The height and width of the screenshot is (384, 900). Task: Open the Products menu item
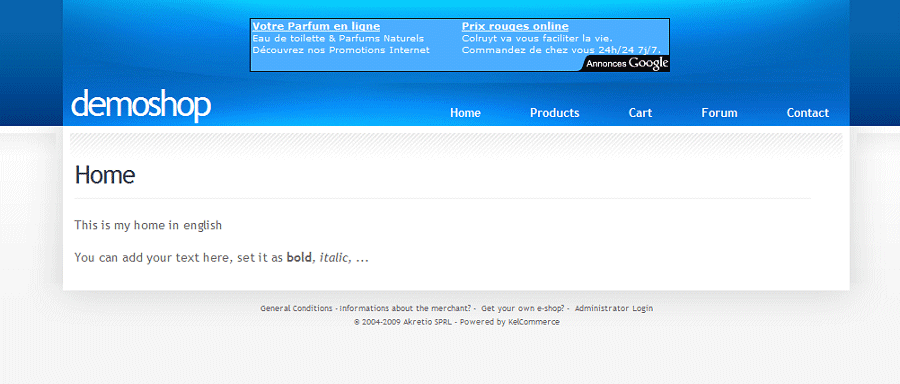coord(554,113)
